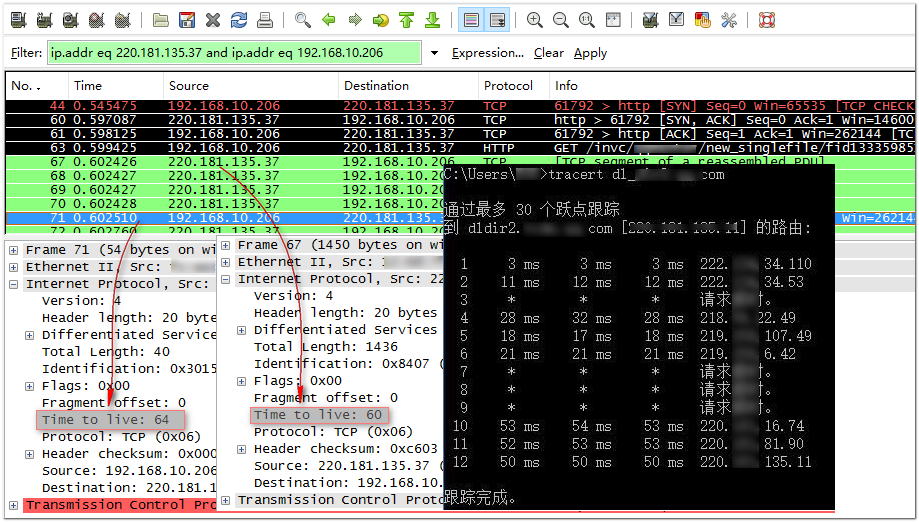The height and width of the screenshot is (522, 919).
Task: Expand Header checksum: 0x000 node
Action: pyautogui.click(x=29, y=454)
